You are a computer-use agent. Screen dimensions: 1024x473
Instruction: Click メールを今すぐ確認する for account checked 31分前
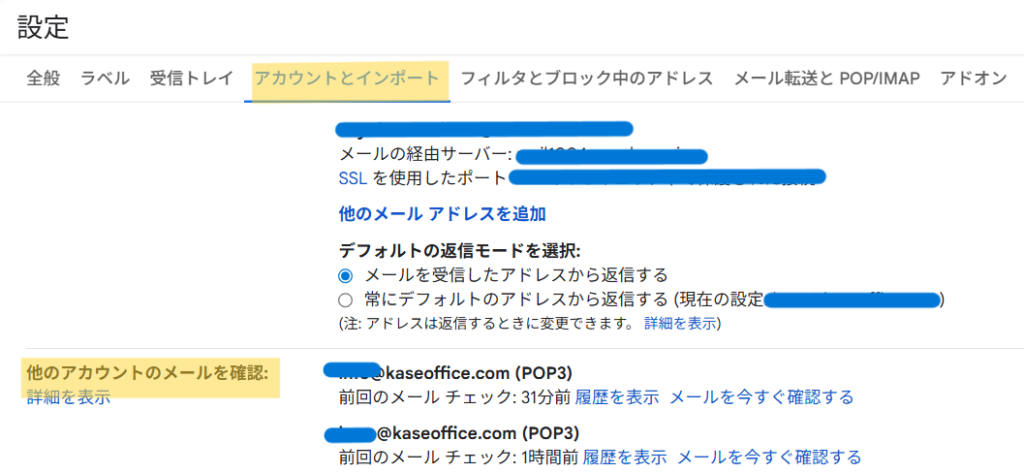(761, 397)
